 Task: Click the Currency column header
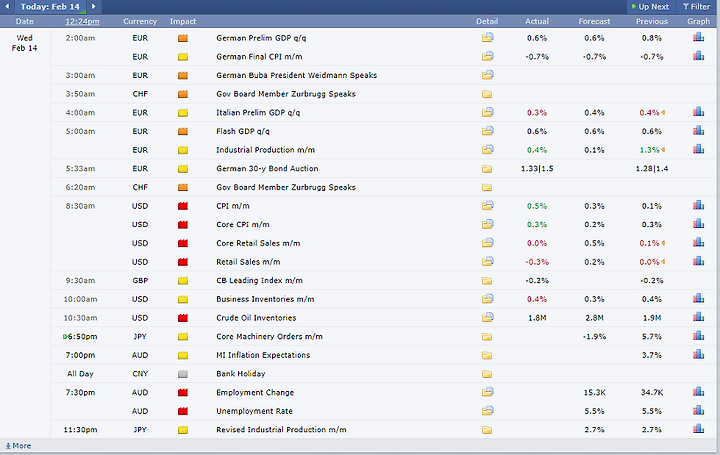[140, 22]
